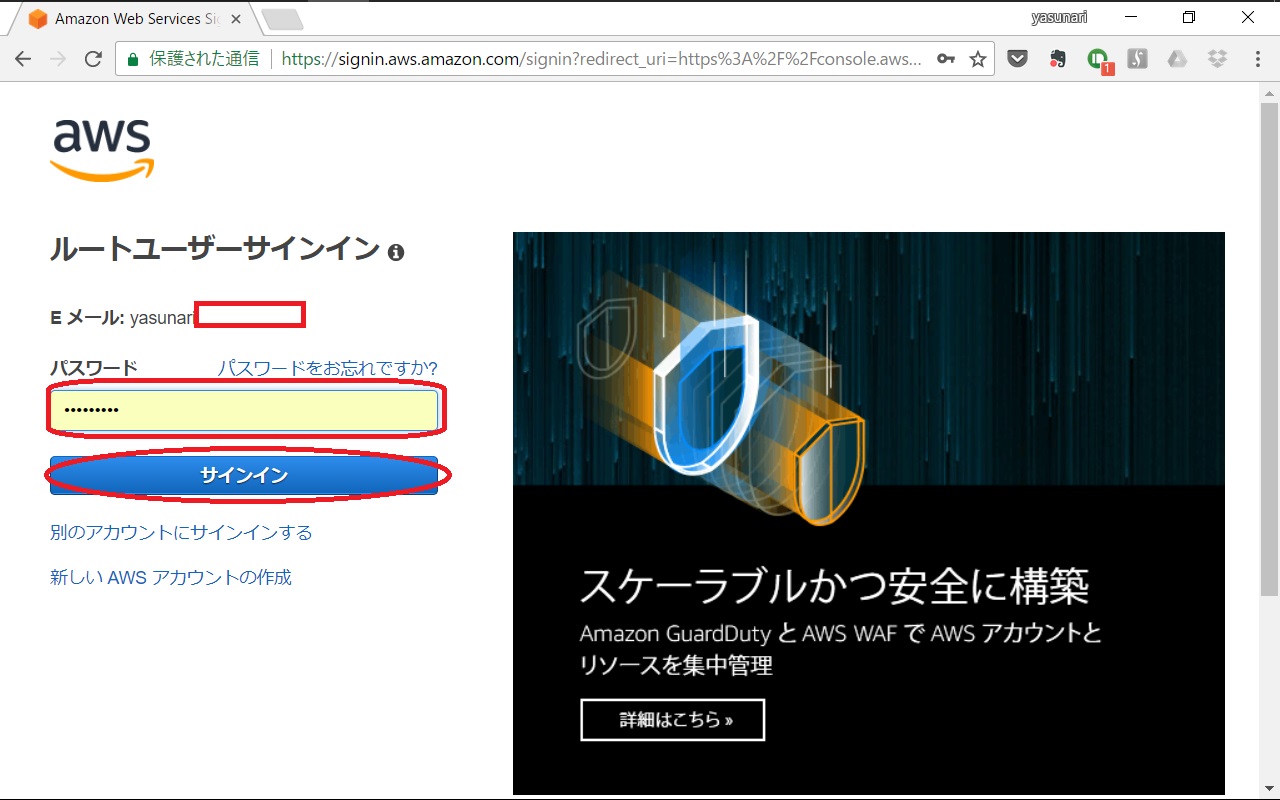This screenshot has height=800, width=1280.
Task: Open Chrome three-dot menu
Action: point(1258,59)
